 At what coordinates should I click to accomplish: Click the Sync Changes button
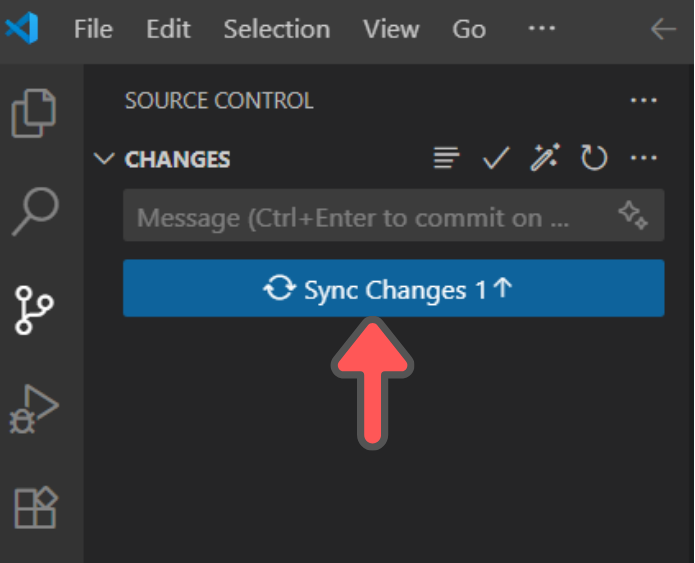(x=394, y=288)
